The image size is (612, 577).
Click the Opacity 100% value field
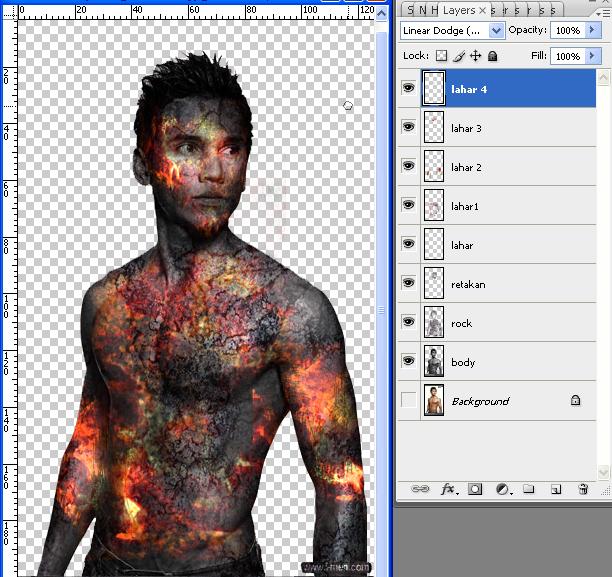pyautogui.click(x=568, y=30)
